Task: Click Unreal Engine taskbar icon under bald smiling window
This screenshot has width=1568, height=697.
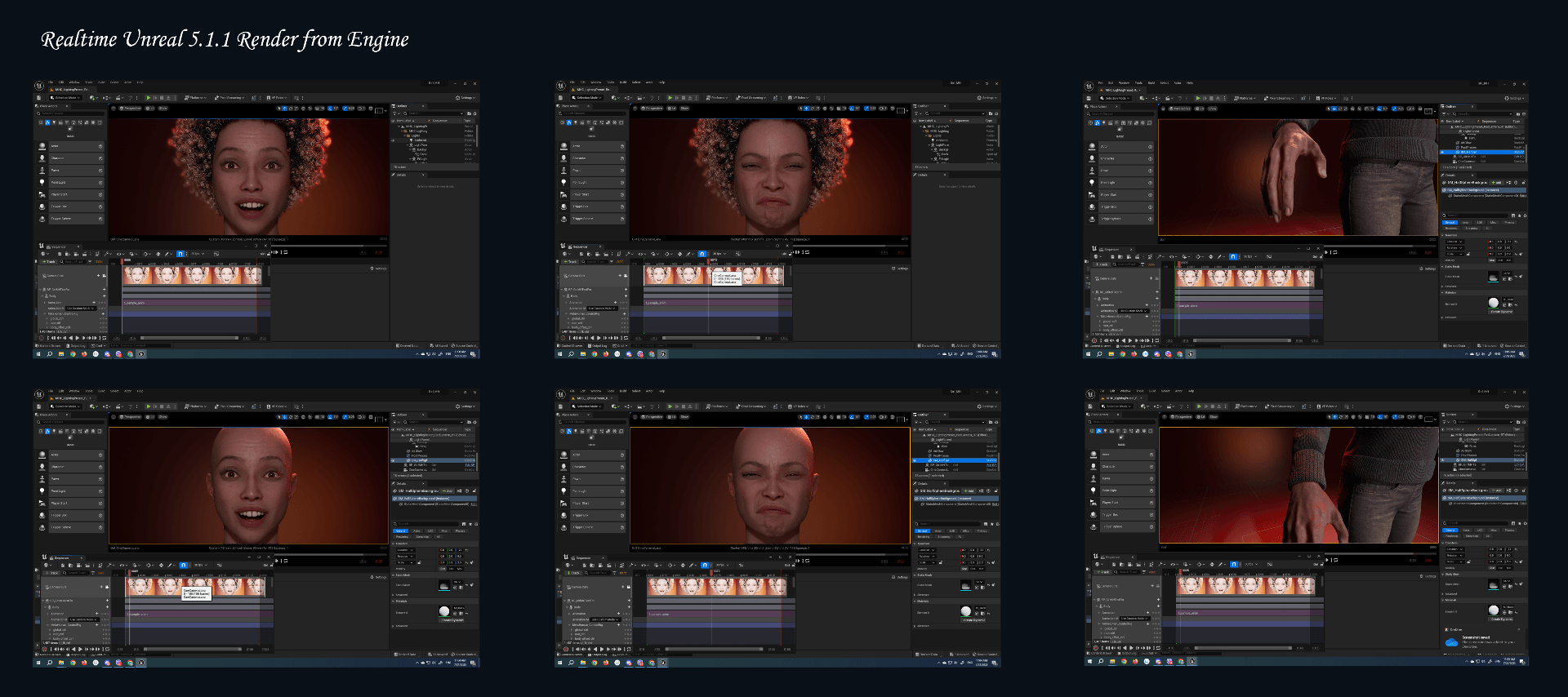Action: (141, 663)
